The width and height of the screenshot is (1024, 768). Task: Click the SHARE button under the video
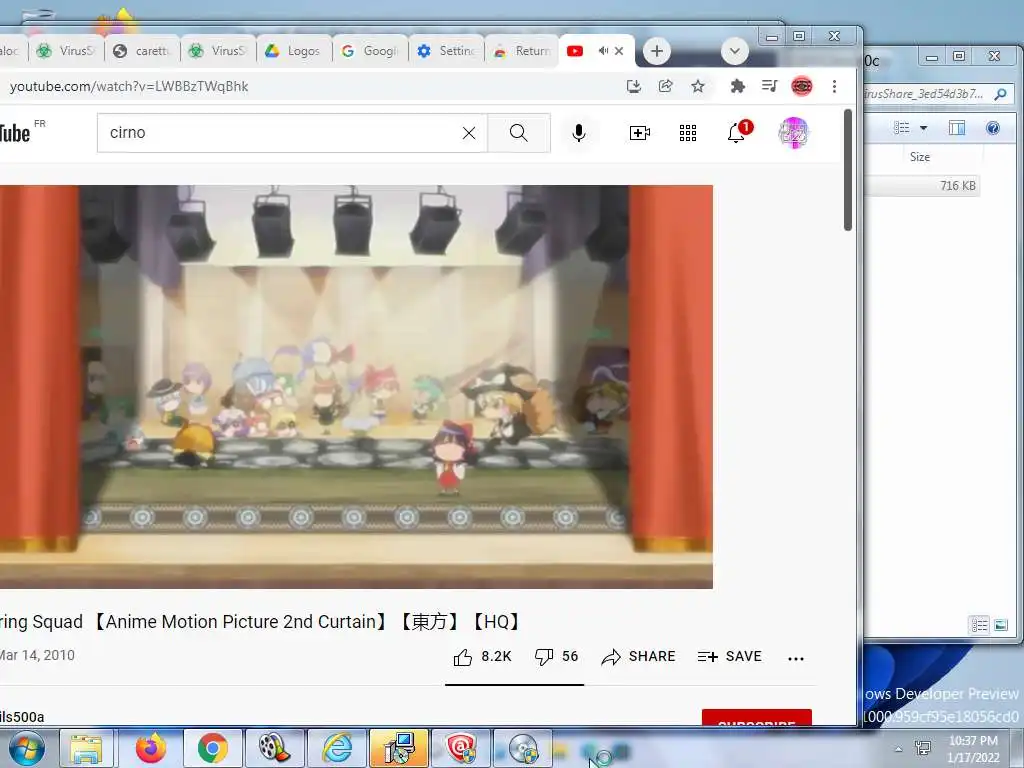(638, 657)
